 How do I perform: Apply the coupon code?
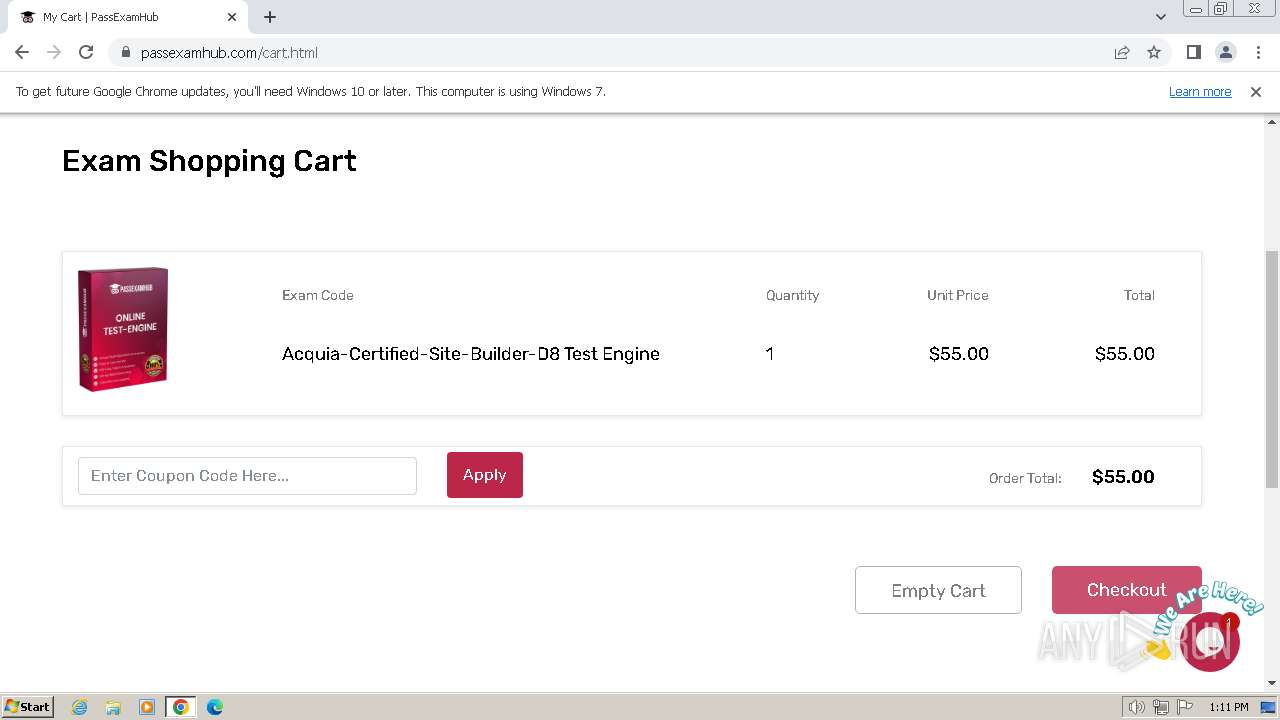484,475
